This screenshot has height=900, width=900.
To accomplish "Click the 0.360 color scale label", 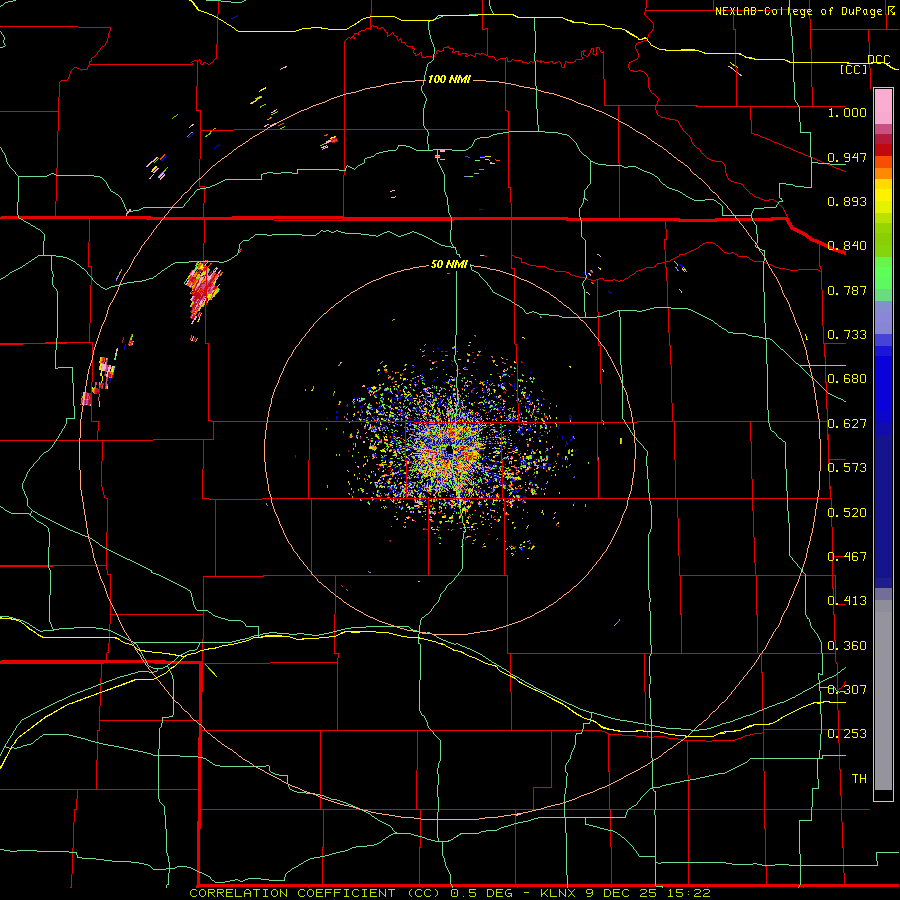I will 847,646.
